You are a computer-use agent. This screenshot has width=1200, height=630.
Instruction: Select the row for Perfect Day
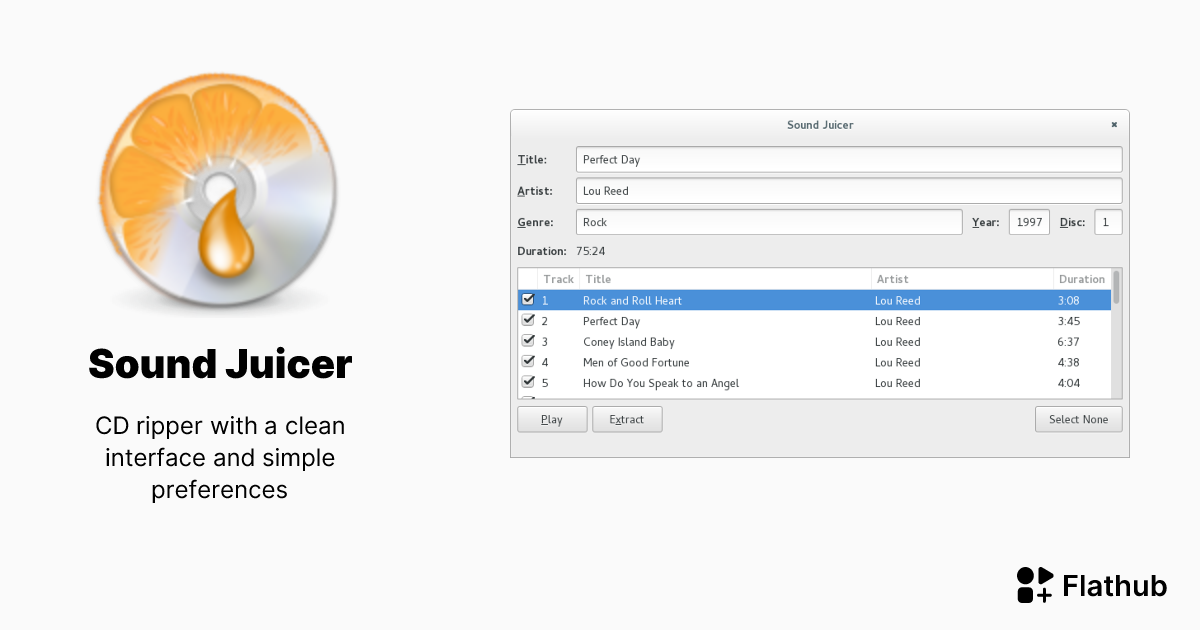[700, 320]
